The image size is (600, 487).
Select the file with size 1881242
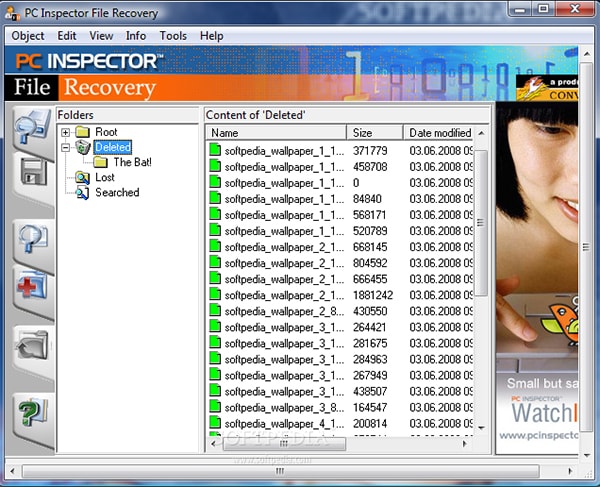(x=341, y=295)
